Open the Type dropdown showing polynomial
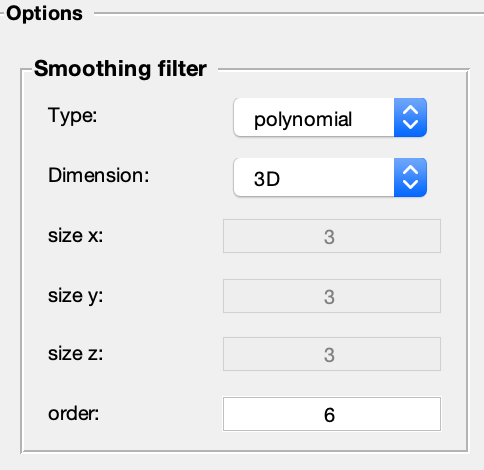Image resolution: width=484 pixels, height=470 pixels. [330, 117]
